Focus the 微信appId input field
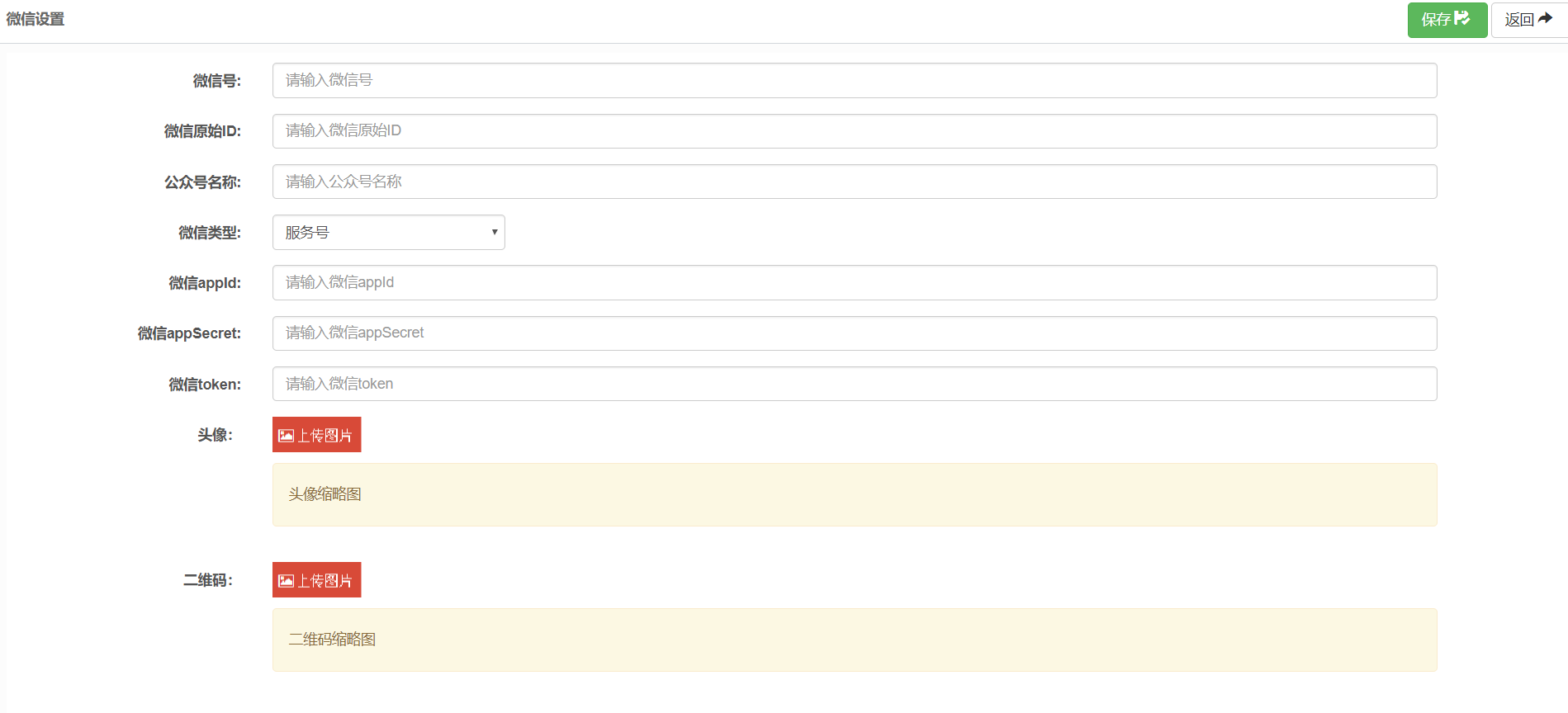The width and height of the screenshot is (1568, 713). click(x=855, y=283)
